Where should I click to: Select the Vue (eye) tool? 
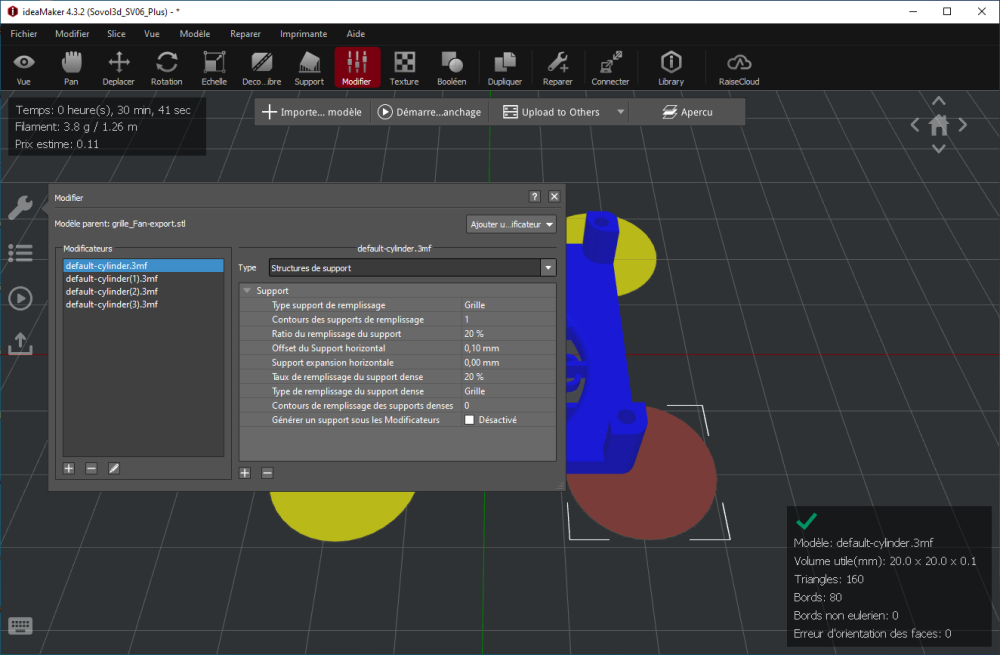pos(24,68)
